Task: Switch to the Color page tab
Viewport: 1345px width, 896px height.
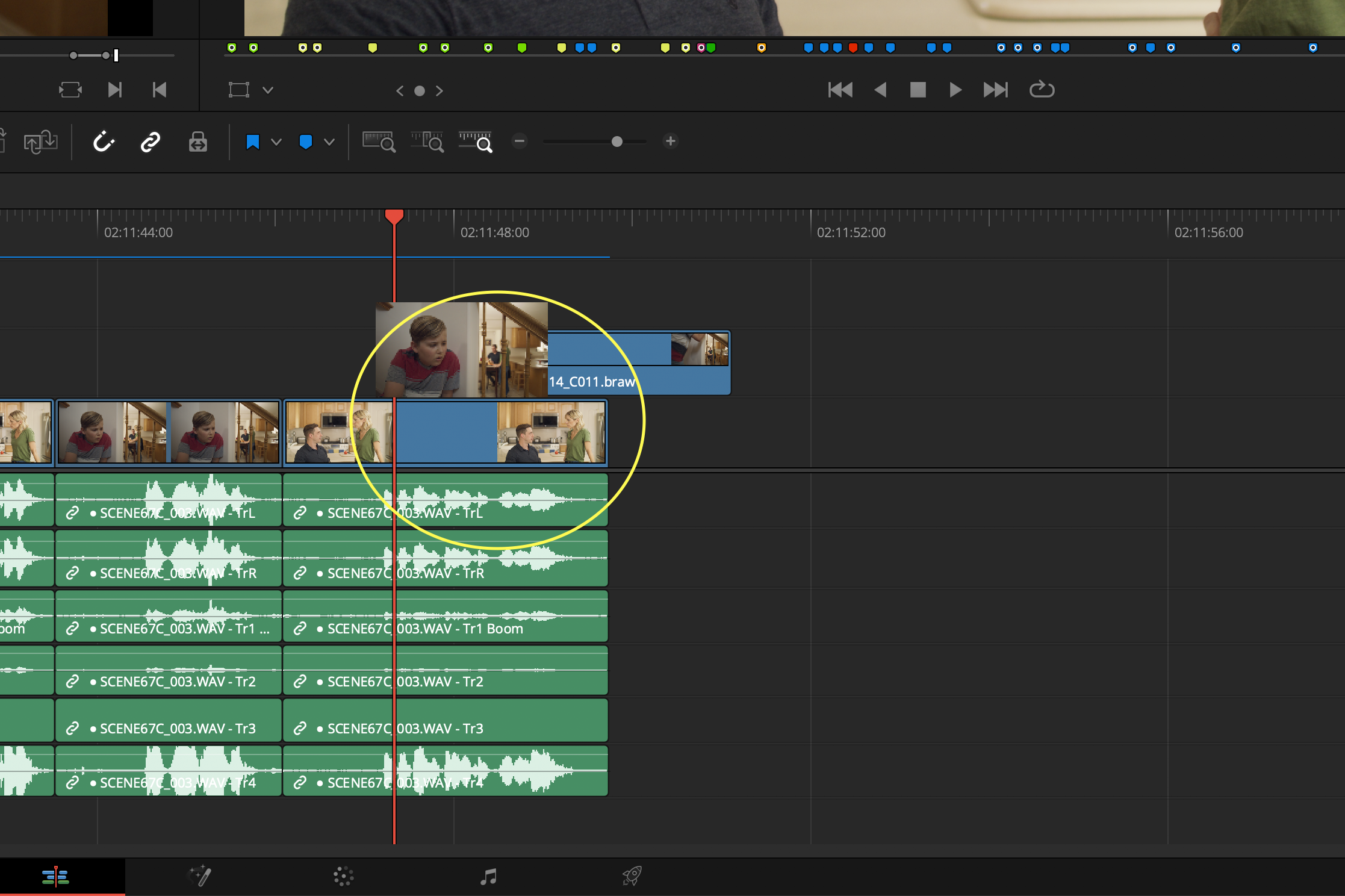Action: pos(344,876)
